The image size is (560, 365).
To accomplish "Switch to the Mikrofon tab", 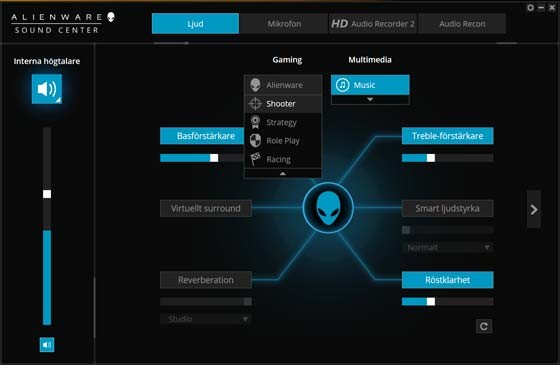I will (x=284, y=24).
